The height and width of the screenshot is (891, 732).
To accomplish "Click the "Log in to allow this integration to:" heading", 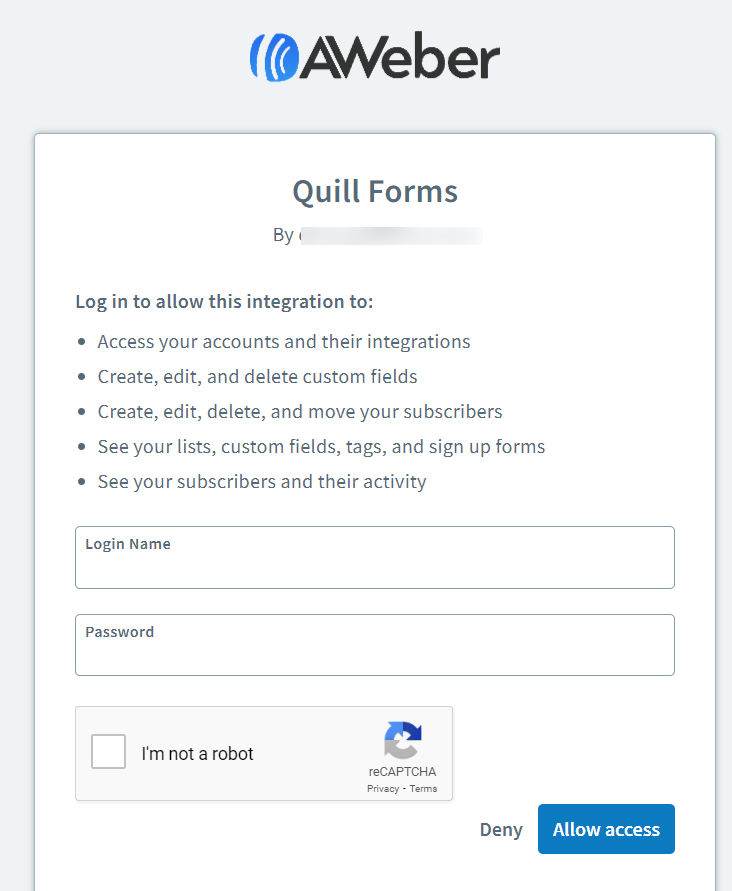I will [224, 302].
